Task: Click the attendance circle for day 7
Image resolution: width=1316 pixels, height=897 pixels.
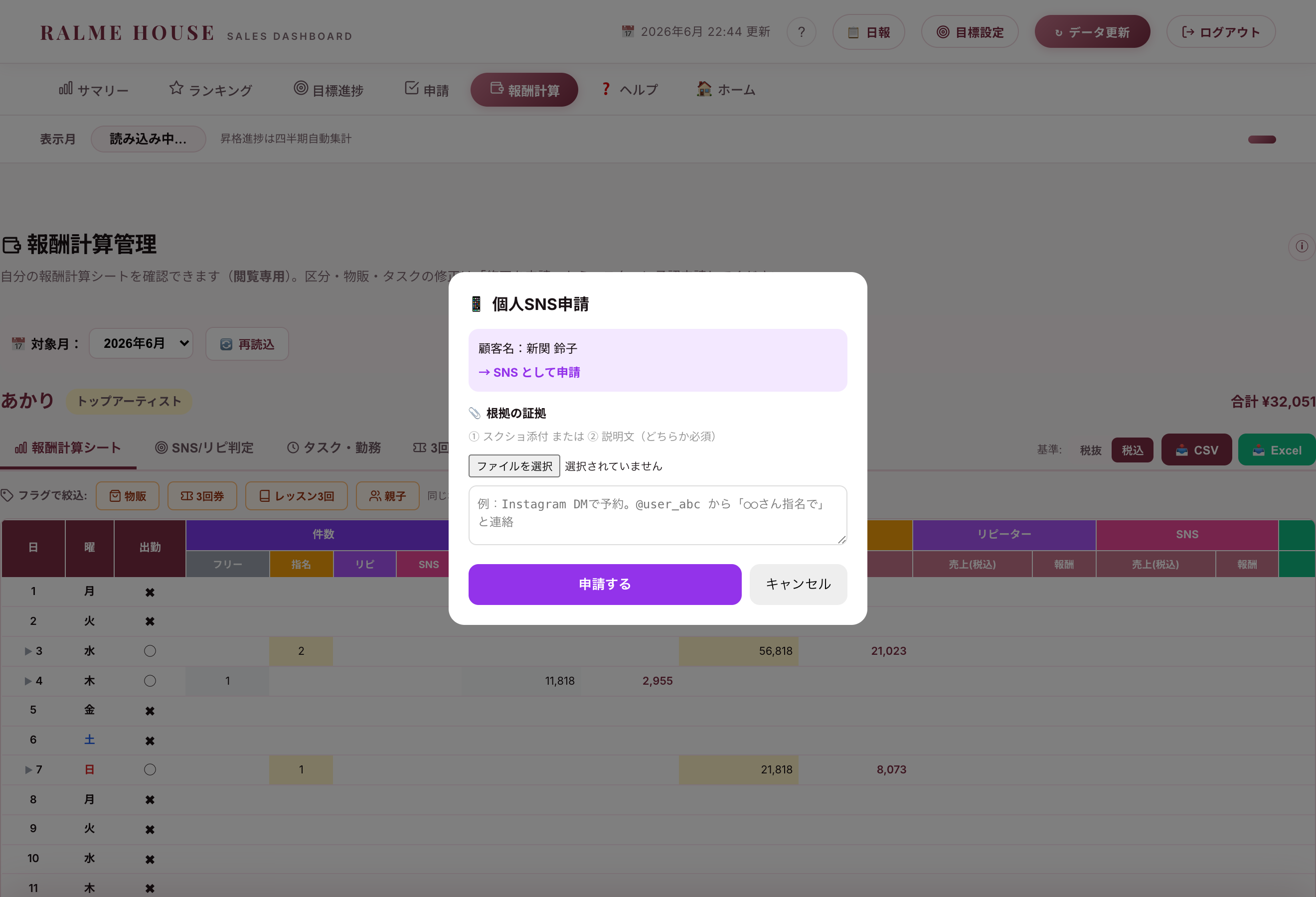Action: pos(150,769)
